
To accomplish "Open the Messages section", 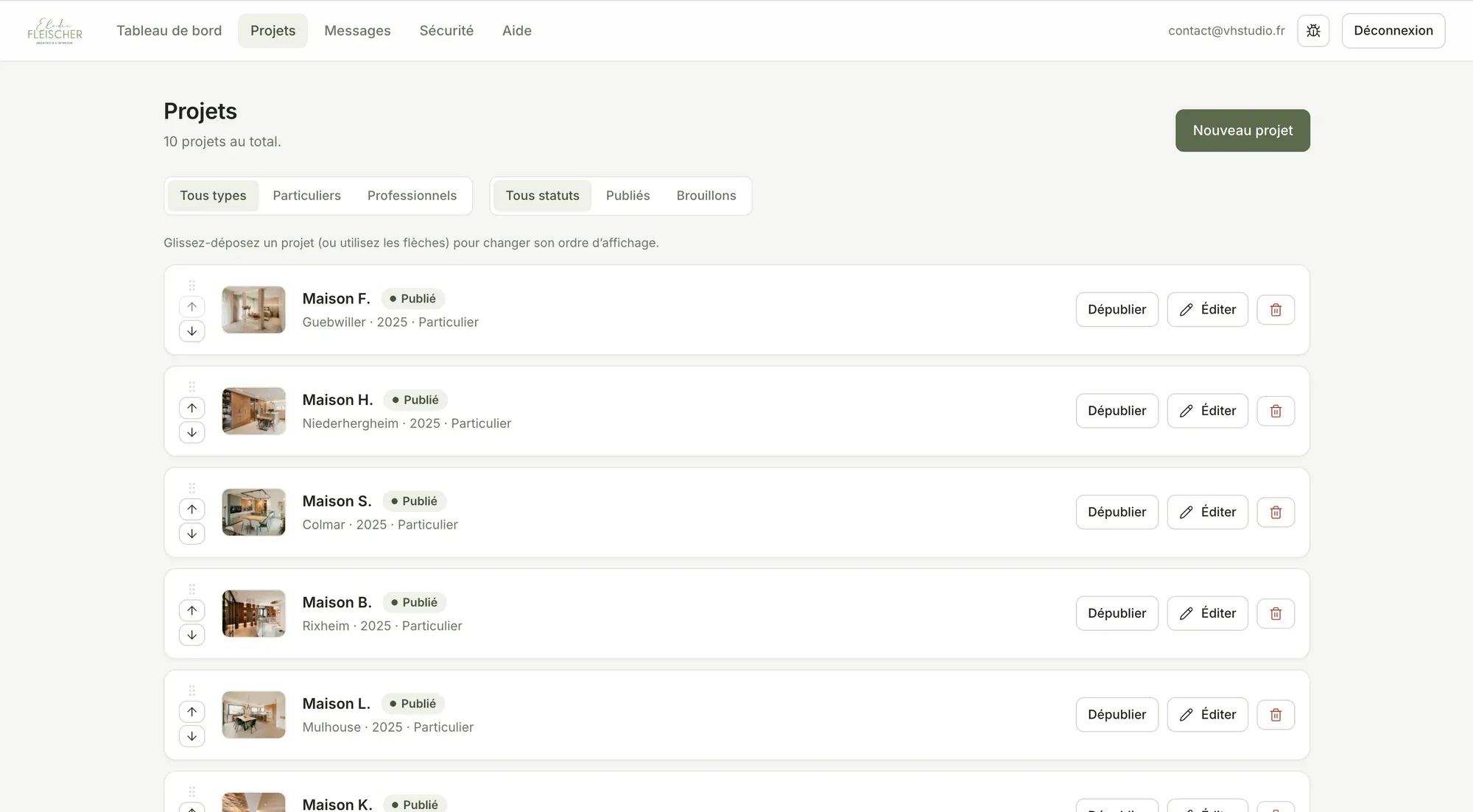I will coord(357,31).
